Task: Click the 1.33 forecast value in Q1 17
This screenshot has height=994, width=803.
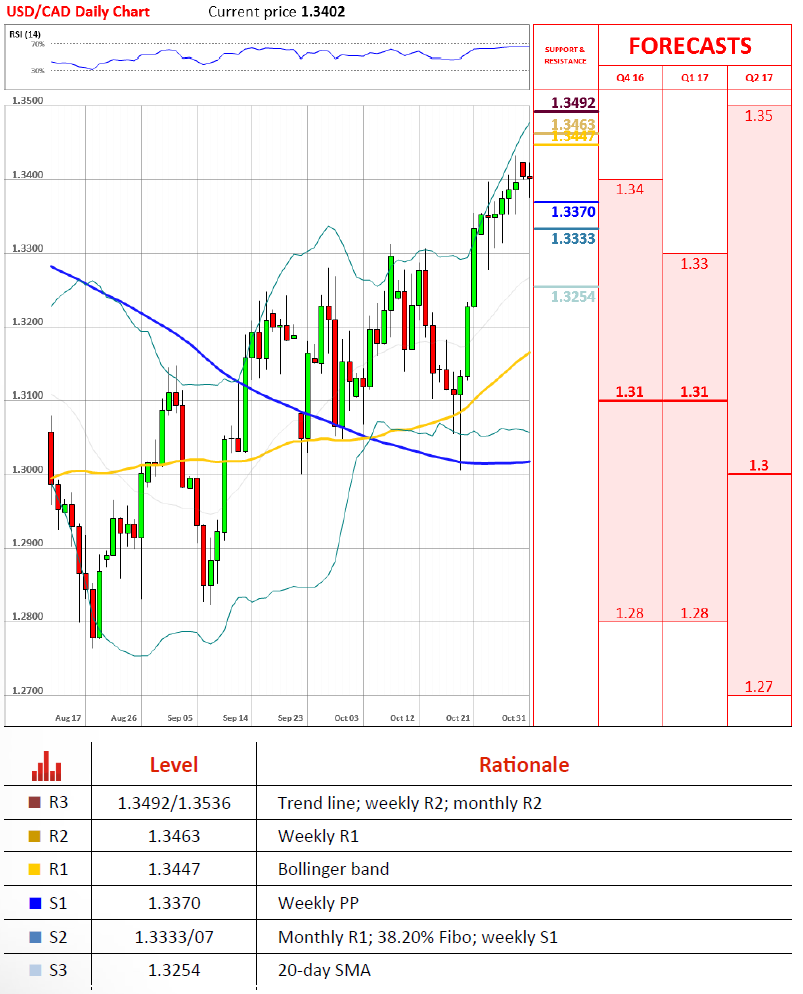Action: (694, 264)
